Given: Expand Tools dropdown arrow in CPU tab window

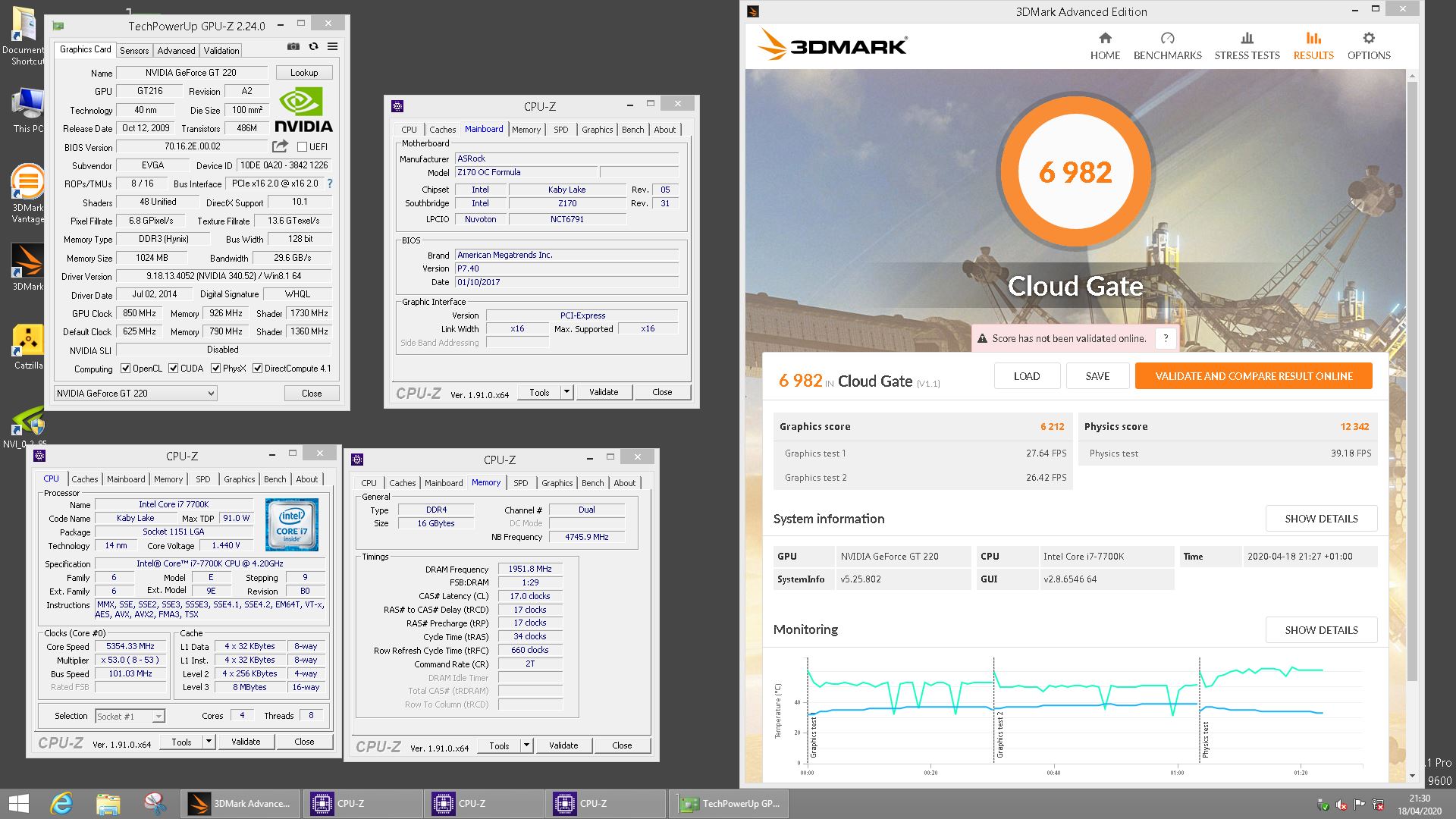Looking at the screenshot, I should pos(209,742).
